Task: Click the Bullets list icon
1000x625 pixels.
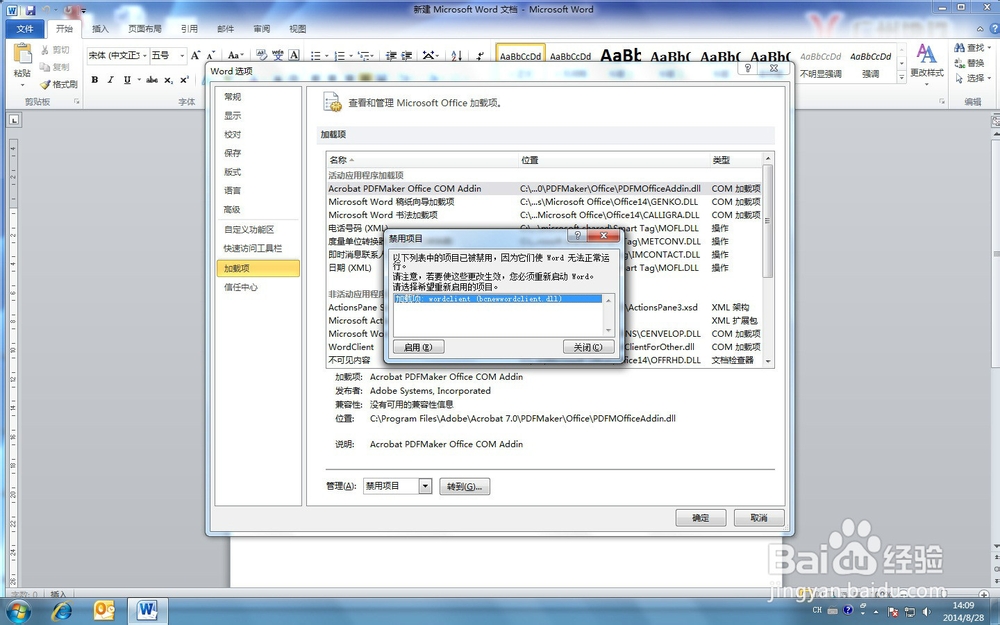Action: coord(318,56)
